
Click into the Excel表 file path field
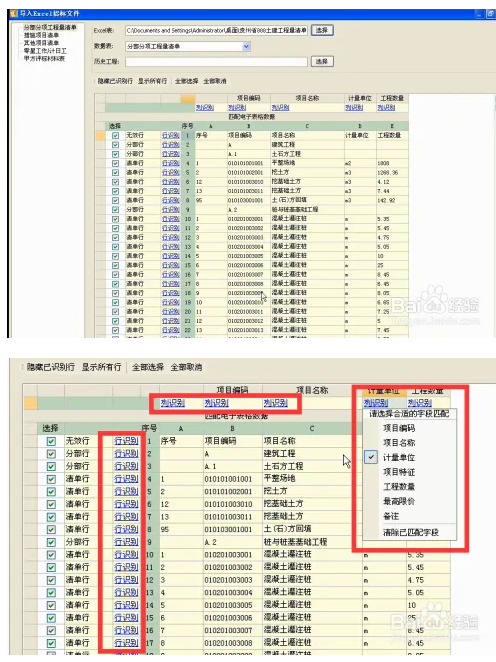(x=216, y=30)
